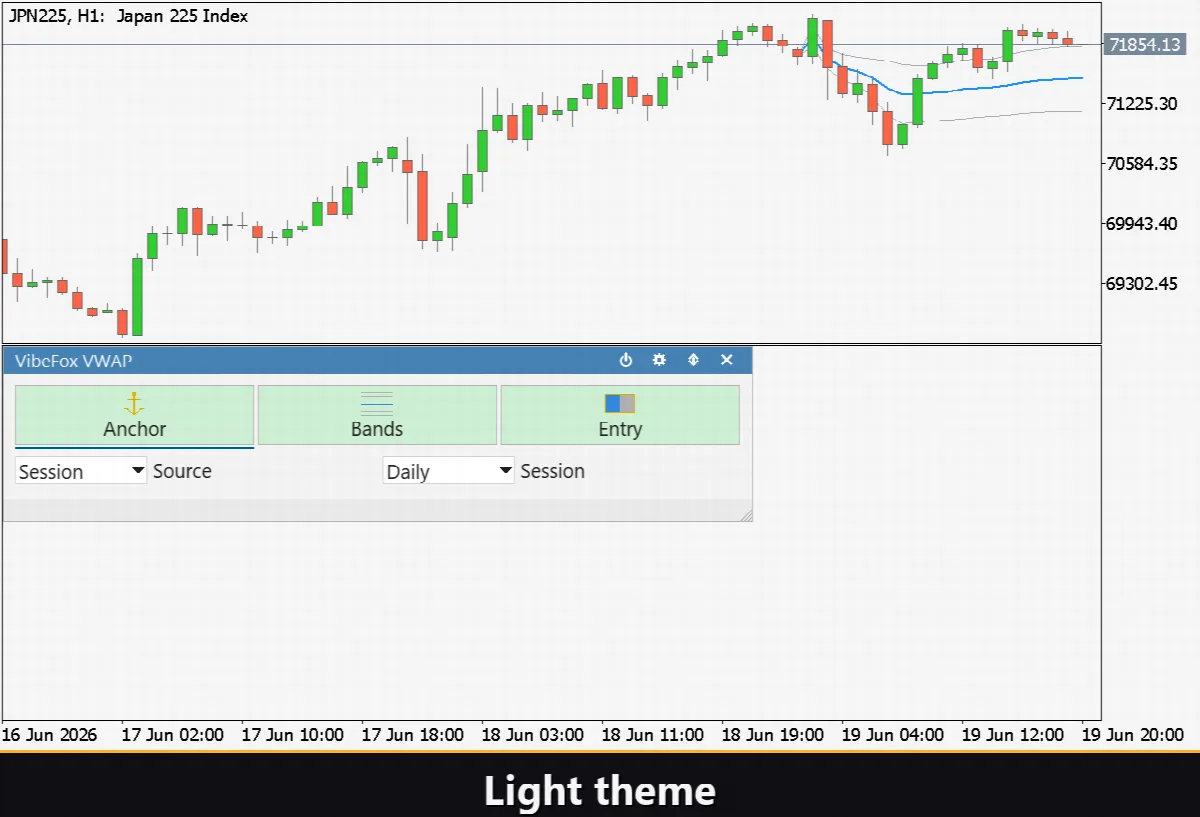Image resolution: width=1200 pixels, height=817 pixels.
Task: Switch to the Anchor tab
Action: pyautogui.click(x=135, y=415)
